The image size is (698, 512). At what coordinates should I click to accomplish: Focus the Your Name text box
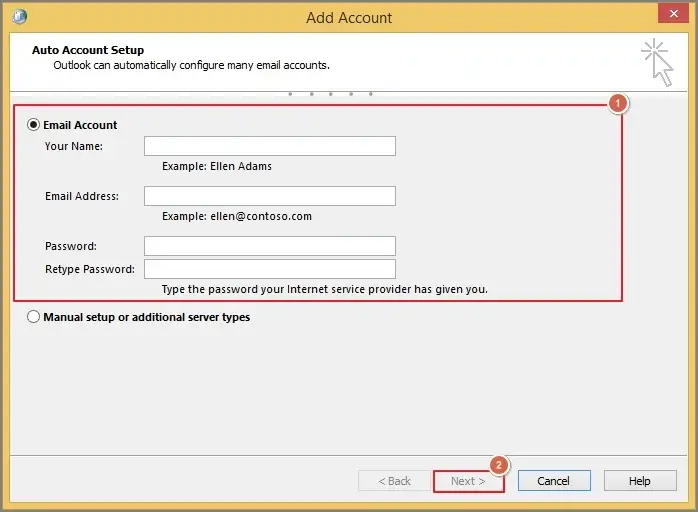270,147
